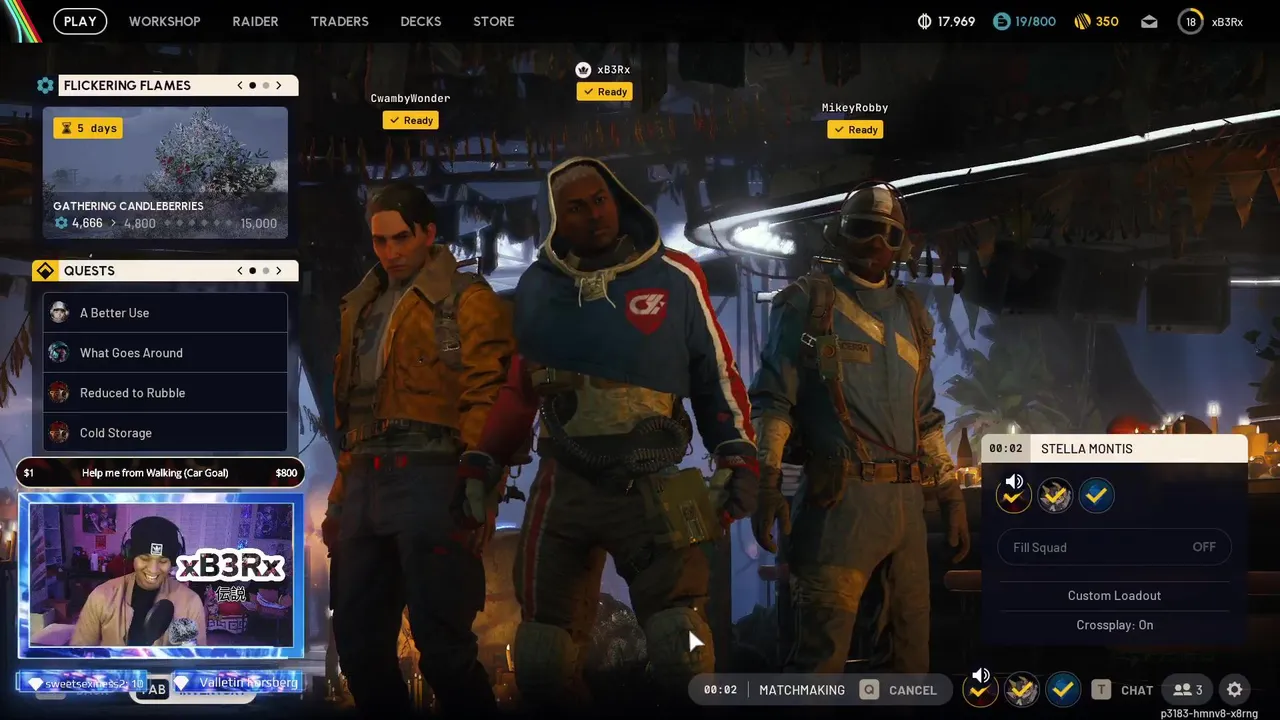Click the Help me from Walking donation goal bar

pos(160,473)
